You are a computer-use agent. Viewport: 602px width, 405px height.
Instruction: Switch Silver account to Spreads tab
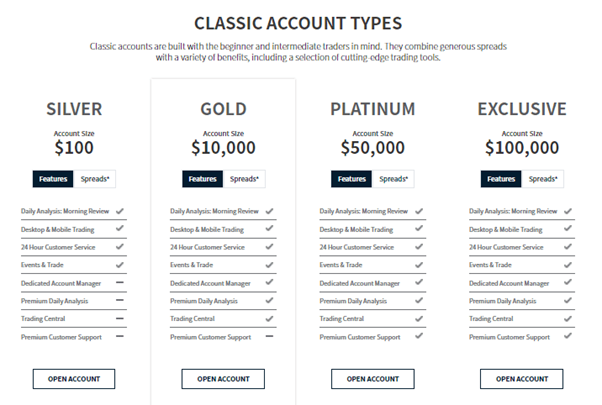click(x=93, y=179)
